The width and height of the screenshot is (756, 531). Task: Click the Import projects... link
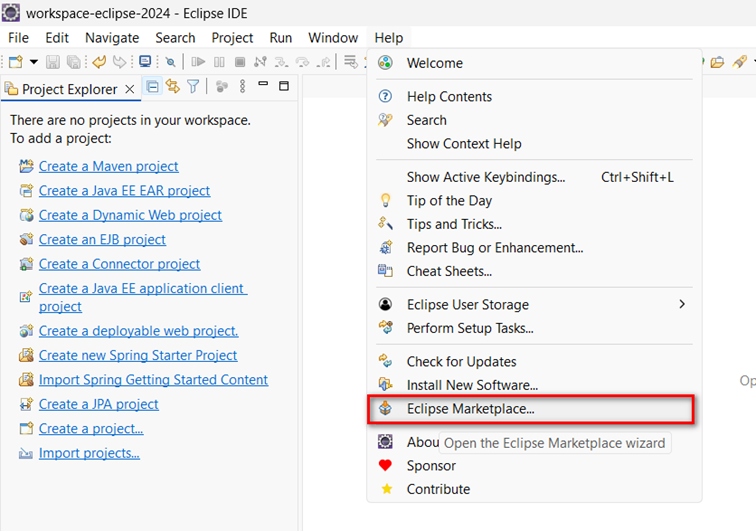click(89, 453)
